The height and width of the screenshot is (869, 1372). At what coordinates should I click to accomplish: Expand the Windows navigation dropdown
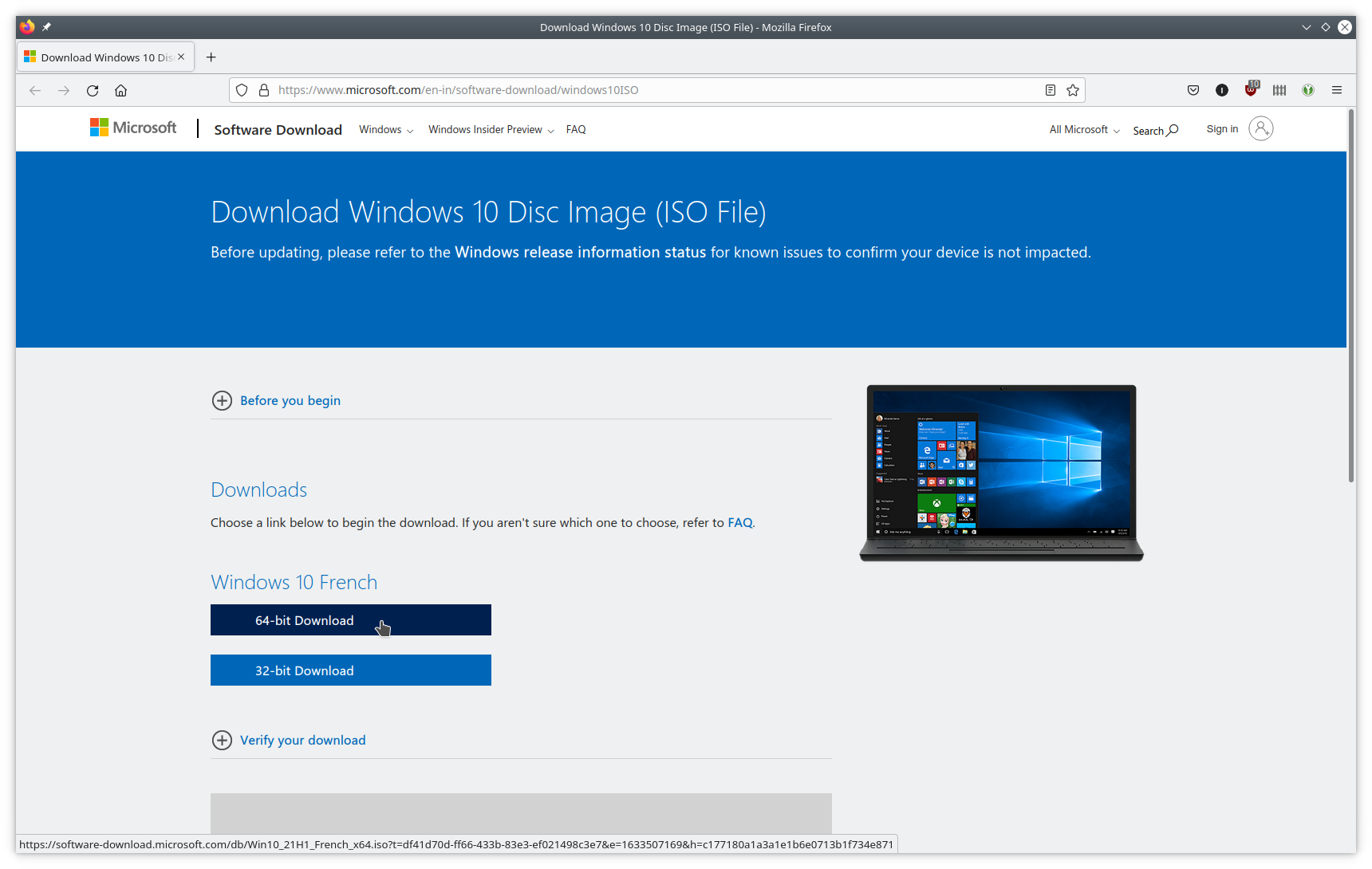[x=386, y=130]
